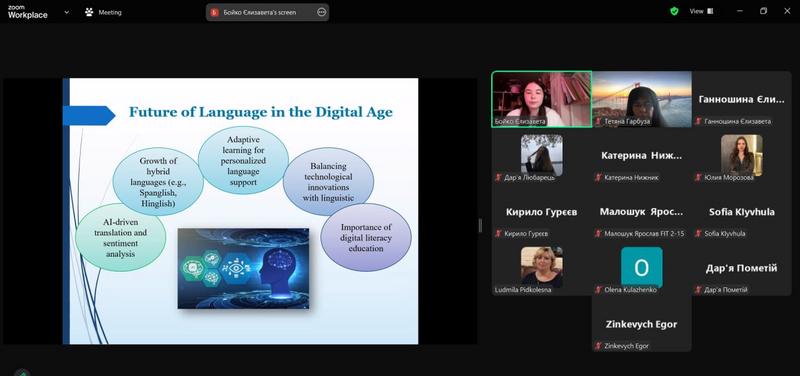Image resolution: width=800 pixels, height=376 pixels.
Task: Click Olena Kulazhenko's teal avatar
Action: (x=642, y=267)
